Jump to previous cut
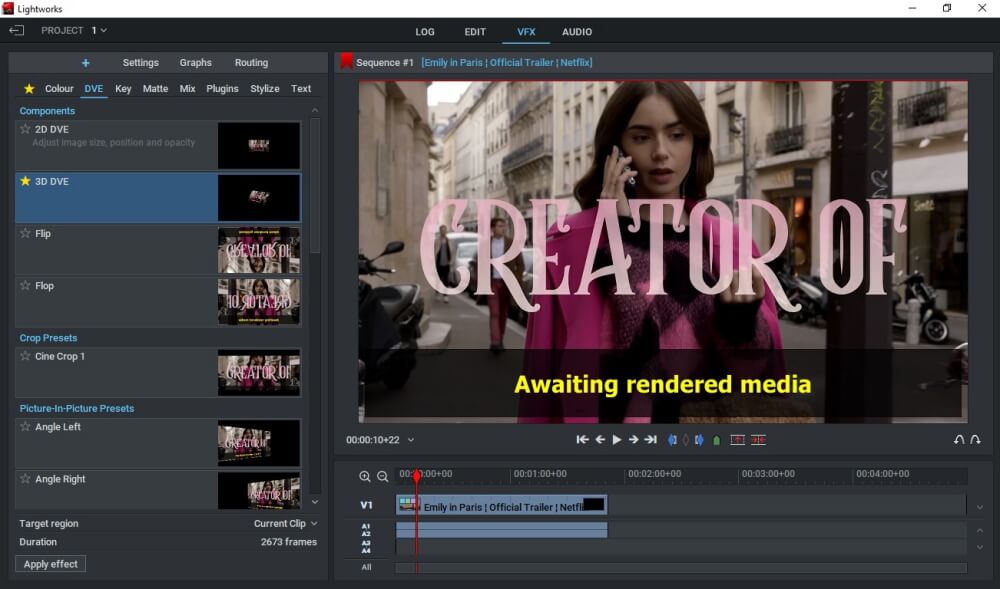Screen dimensions: 1000x589 [582, 439]
